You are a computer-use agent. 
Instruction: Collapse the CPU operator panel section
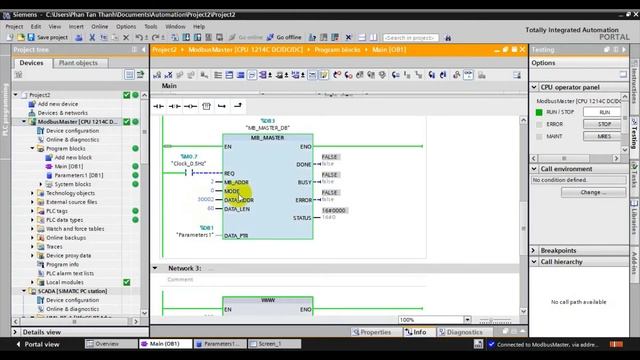[x=534, y=87]
